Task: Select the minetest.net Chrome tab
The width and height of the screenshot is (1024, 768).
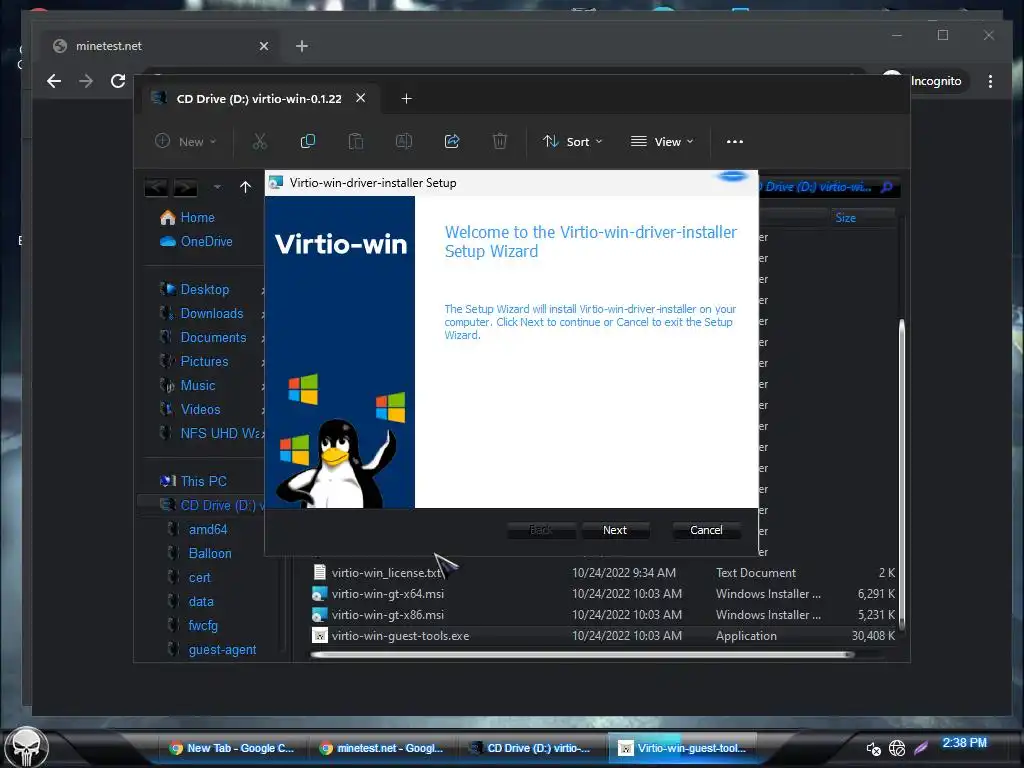Action: (155, 46)
